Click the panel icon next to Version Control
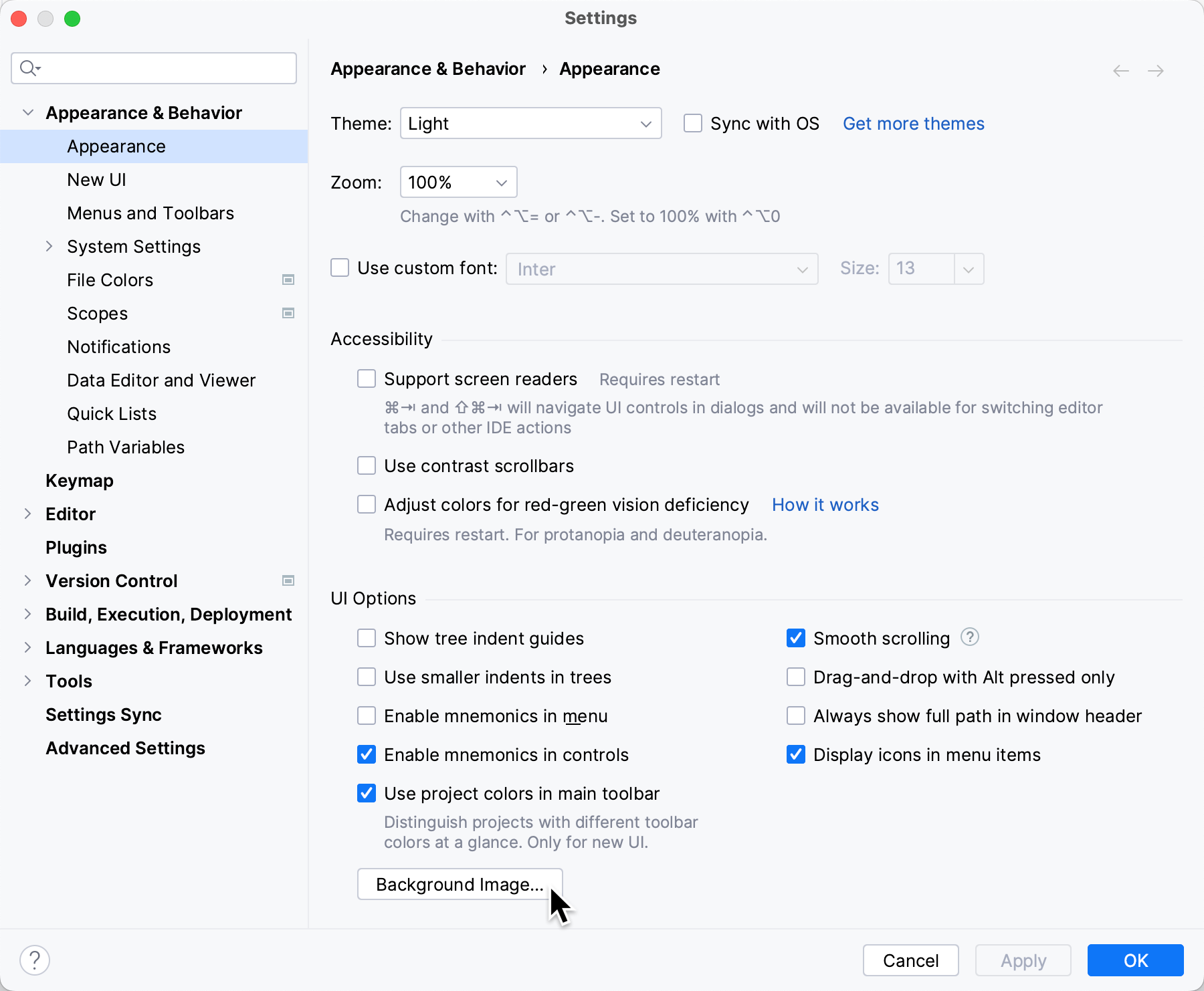Screen dimensions: 1204x991 point(288,580)
